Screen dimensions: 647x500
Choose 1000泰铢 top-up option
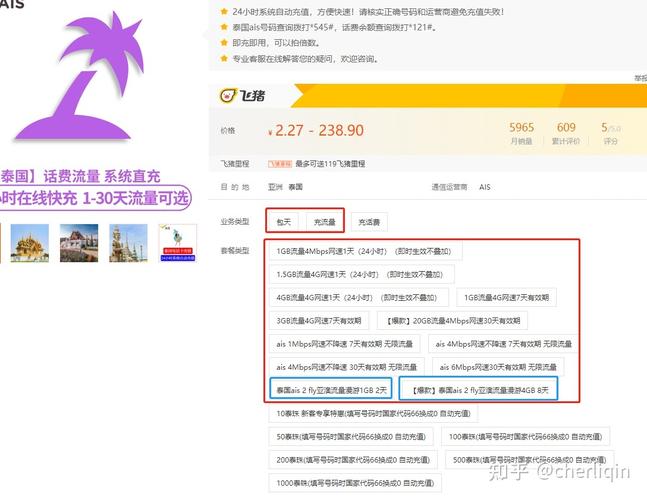[355, 483]
